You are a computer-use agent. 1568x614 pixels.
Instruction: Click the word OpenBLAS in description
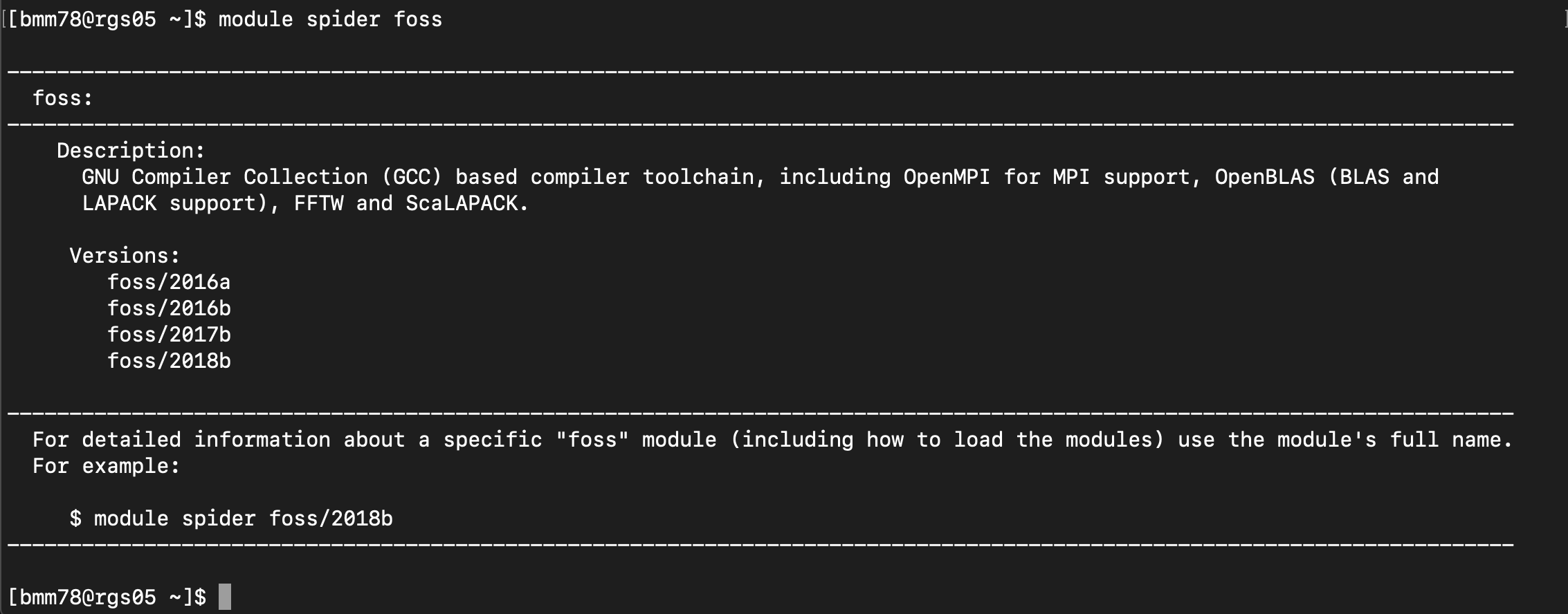1264,177
